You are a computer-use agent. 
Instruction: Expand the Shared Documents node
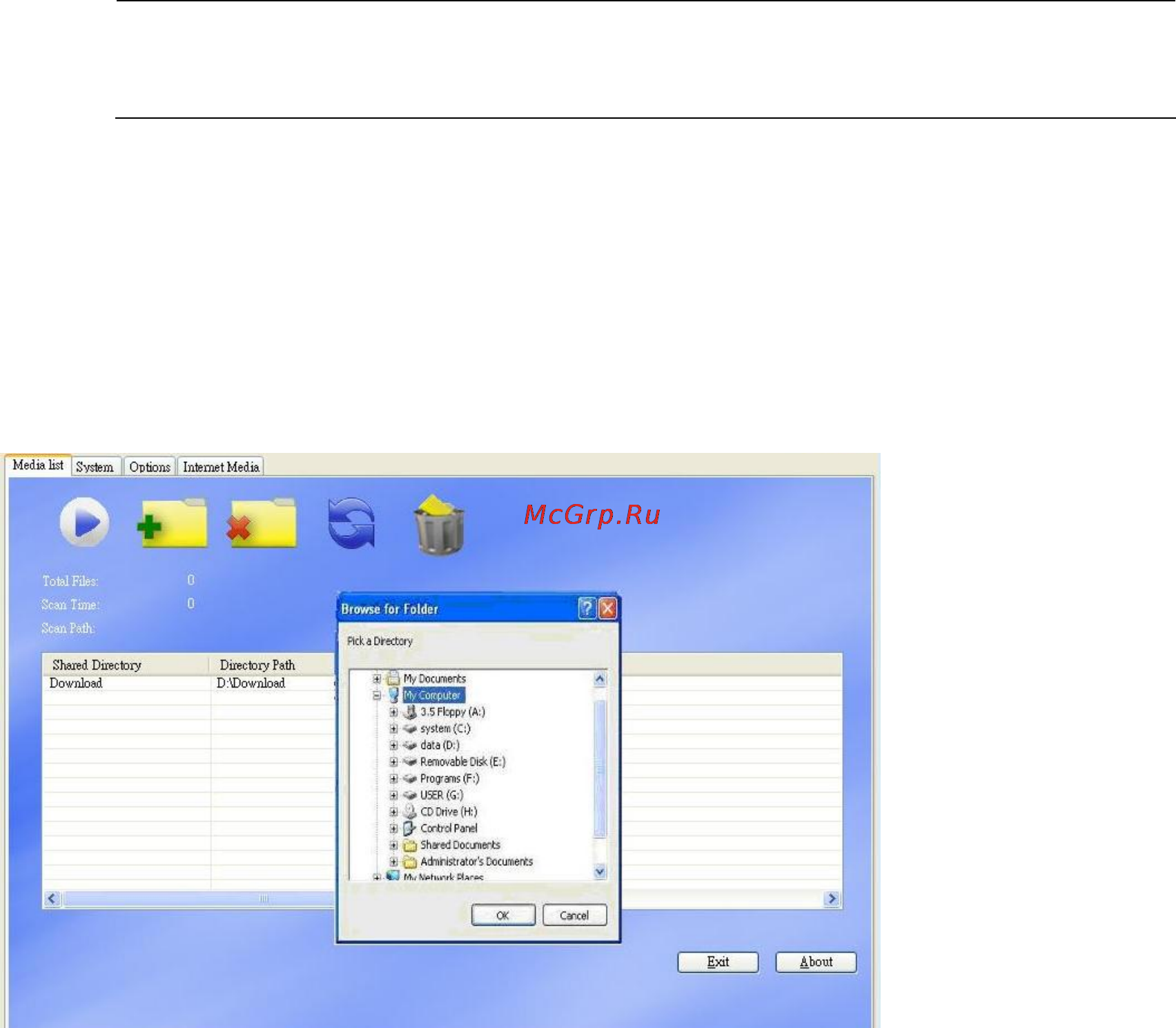pos(393,845)
